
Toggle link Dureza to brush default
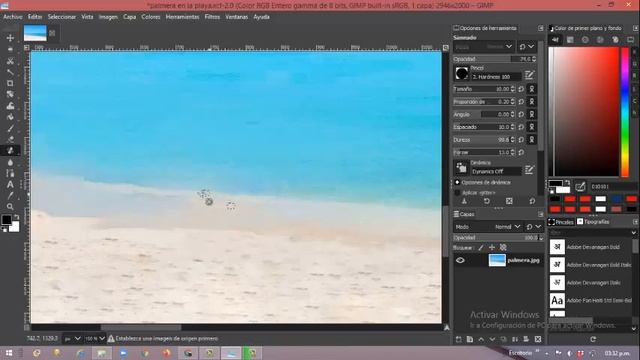point(531,140)
